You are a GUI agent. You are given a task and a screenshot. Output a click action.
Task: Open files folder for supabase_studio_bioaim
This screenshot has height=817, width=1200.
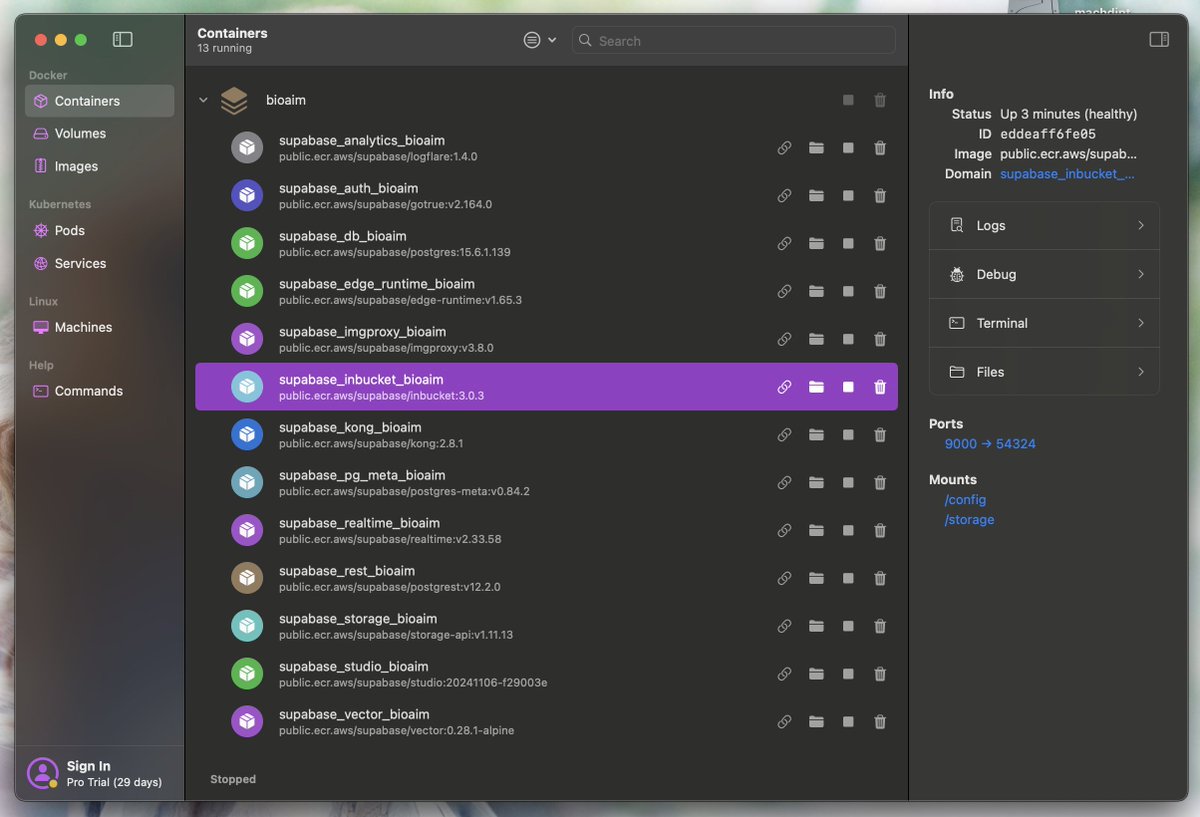[x=816, y=674]
